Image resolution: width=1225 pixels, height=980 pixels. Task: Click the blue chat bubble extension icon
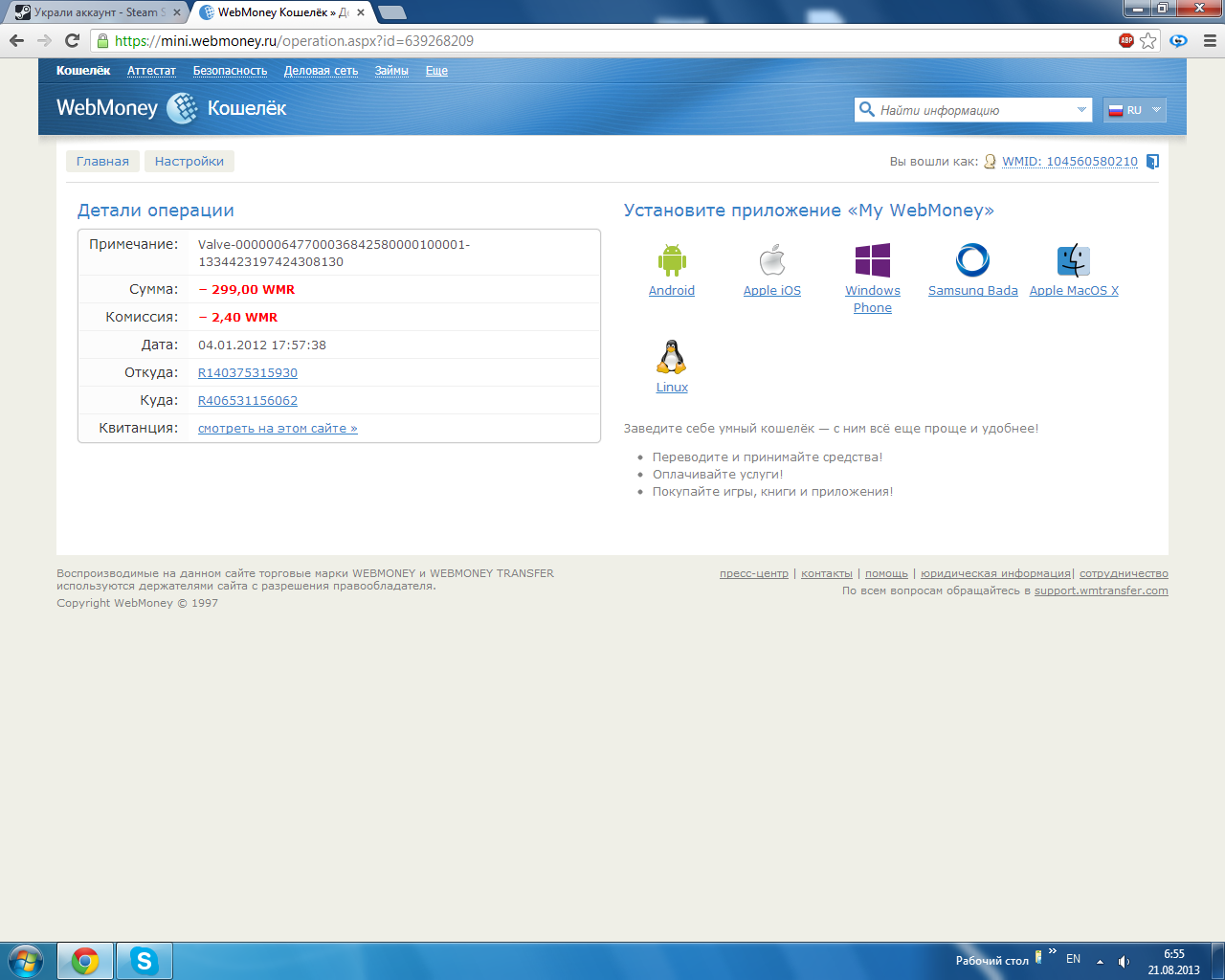point(1179,40)
